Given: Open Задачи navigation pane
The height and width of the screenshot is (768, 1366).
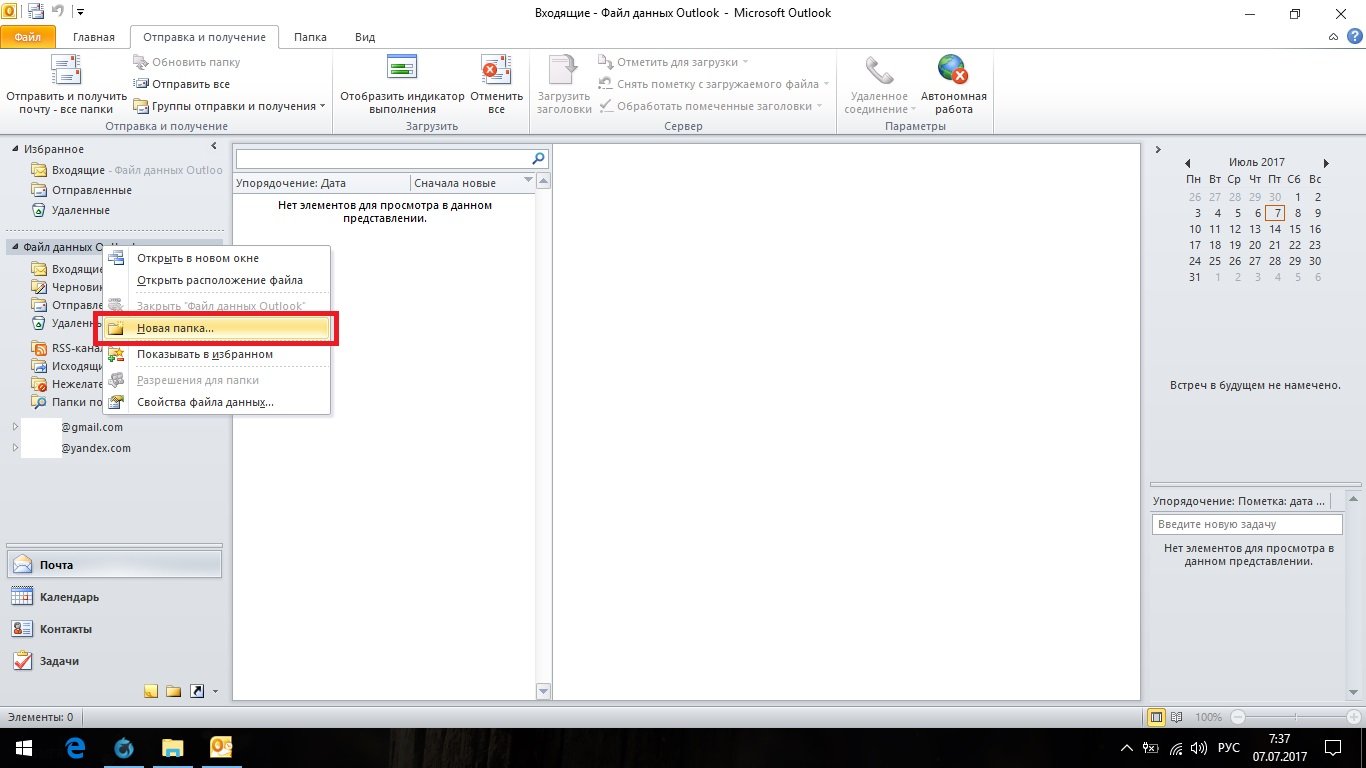Looking at the screenshot, I should pos(115,661).
